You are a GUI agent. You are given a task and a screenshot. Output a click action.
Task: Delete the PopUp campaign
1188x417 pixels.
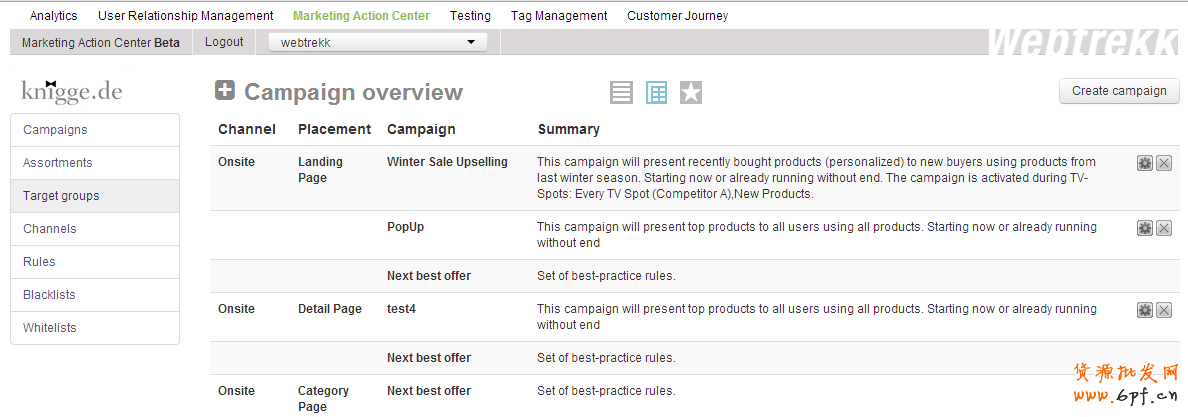[x=1164, y=228]
